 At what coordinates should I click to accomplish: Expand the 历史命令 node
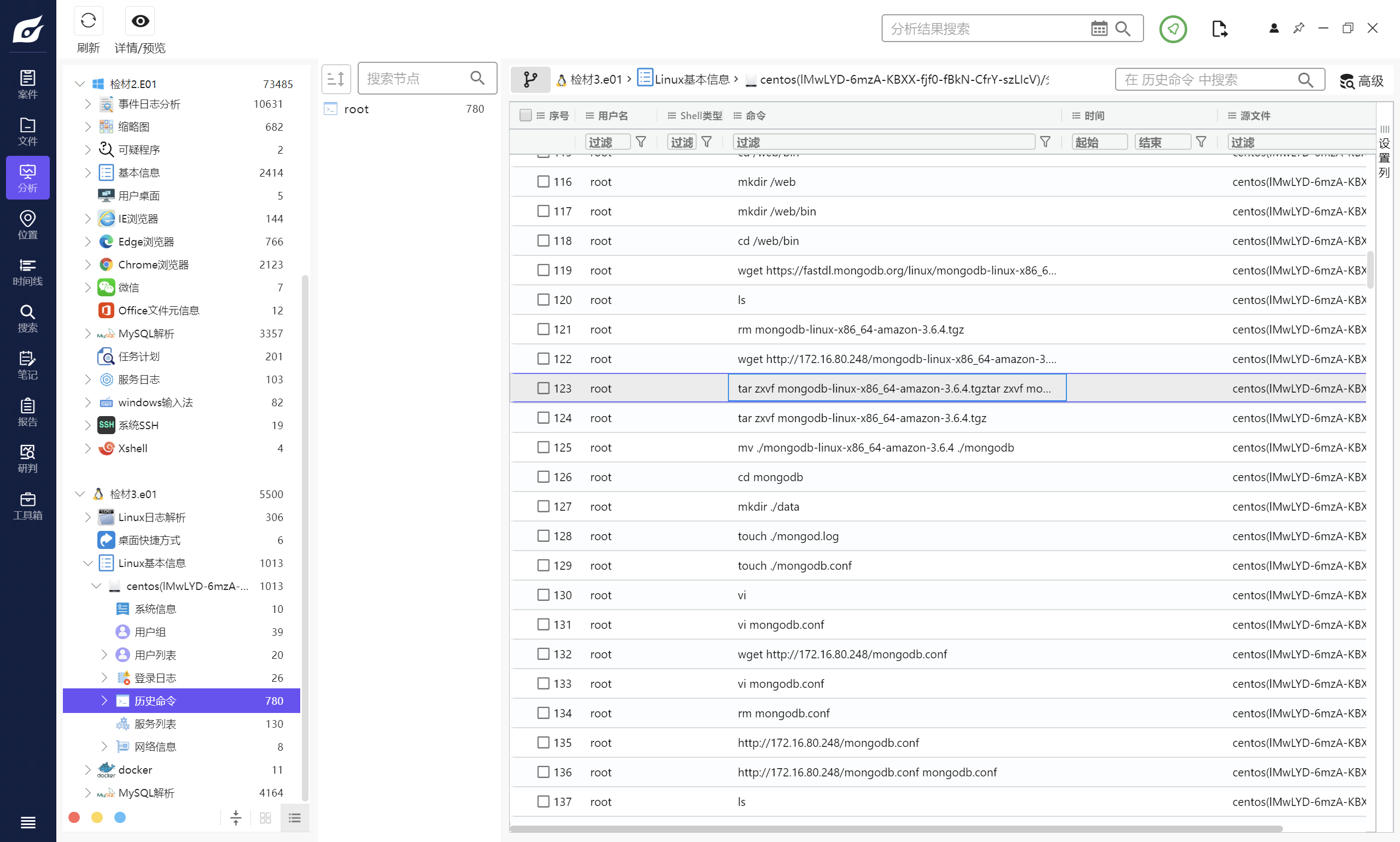click(x=104, y=701)
